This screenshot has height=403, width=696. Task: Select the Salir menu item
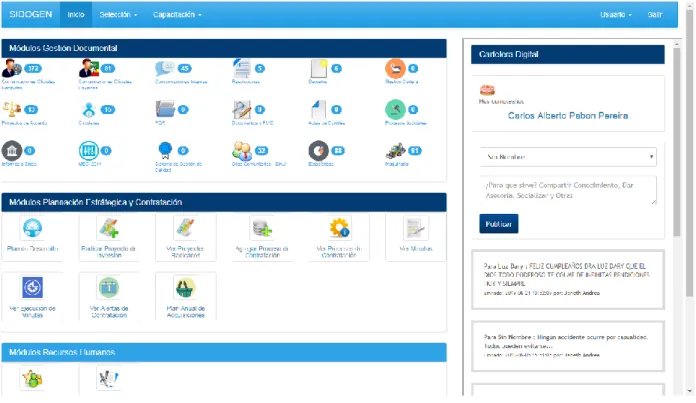point(655,15)
